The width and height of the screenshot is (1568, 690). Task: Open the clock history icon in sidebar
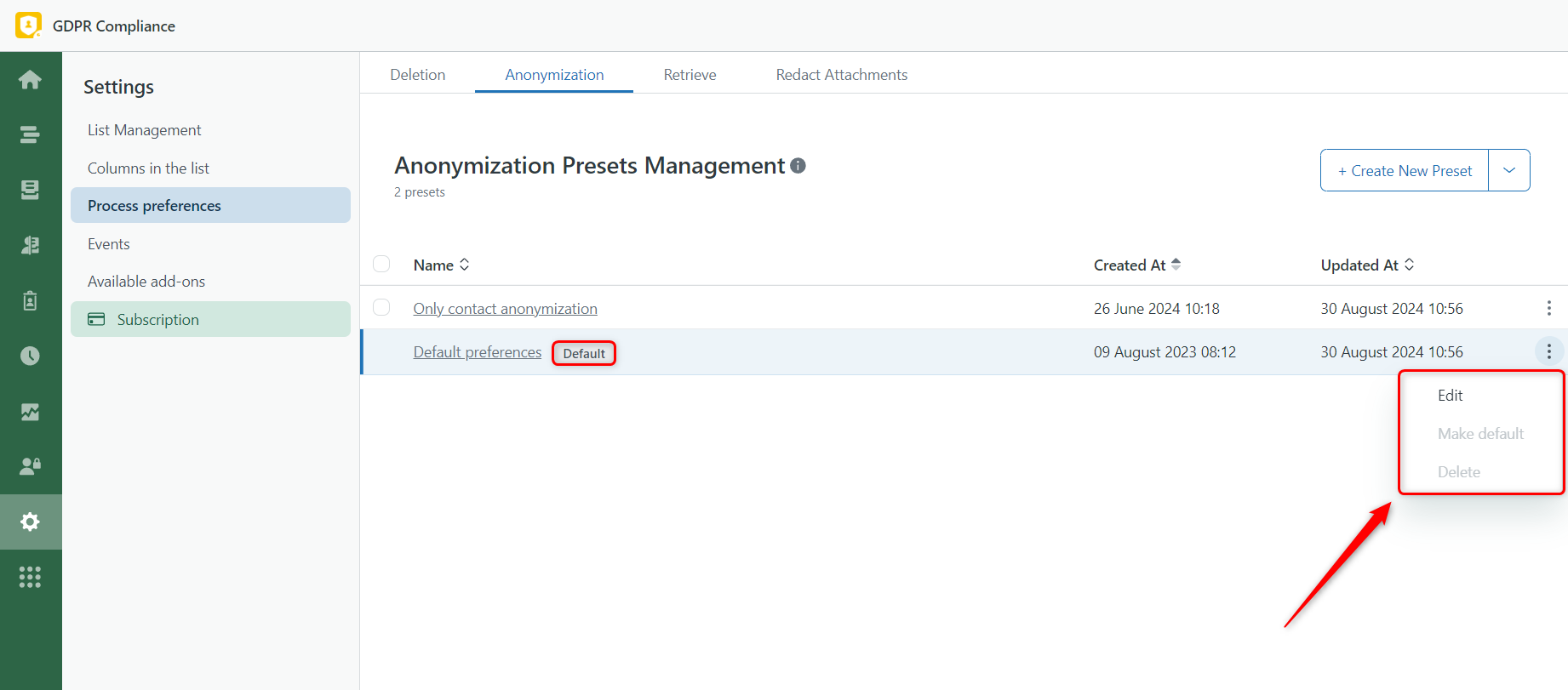30,356
